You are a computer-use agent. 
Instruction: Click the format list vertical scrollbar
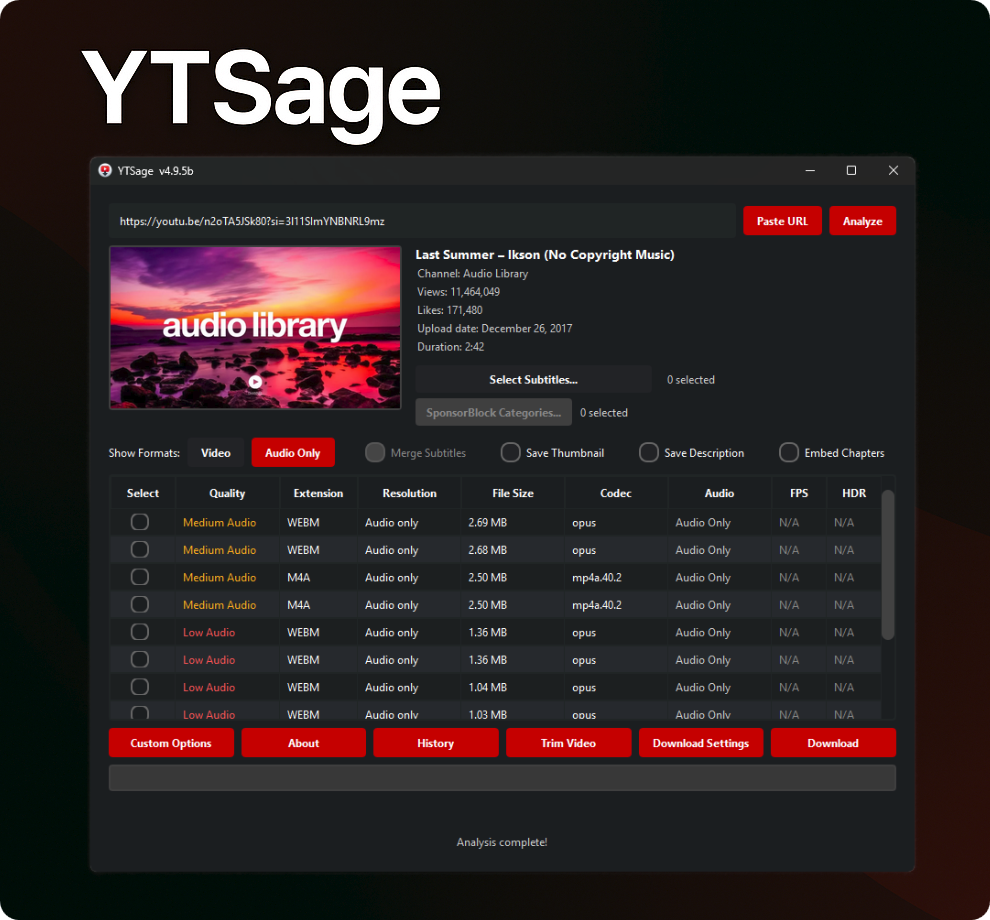click(888, 565)
